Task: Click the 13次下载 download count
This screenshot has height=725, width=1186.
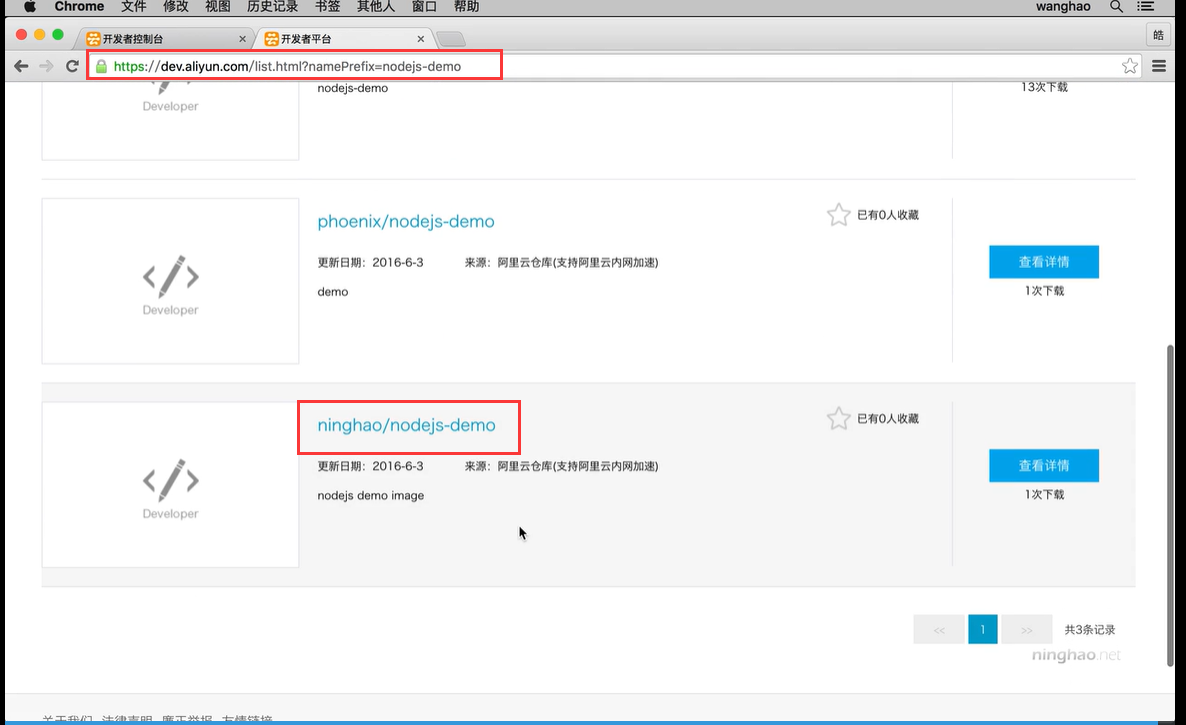Action: (x=1044, y=88)
